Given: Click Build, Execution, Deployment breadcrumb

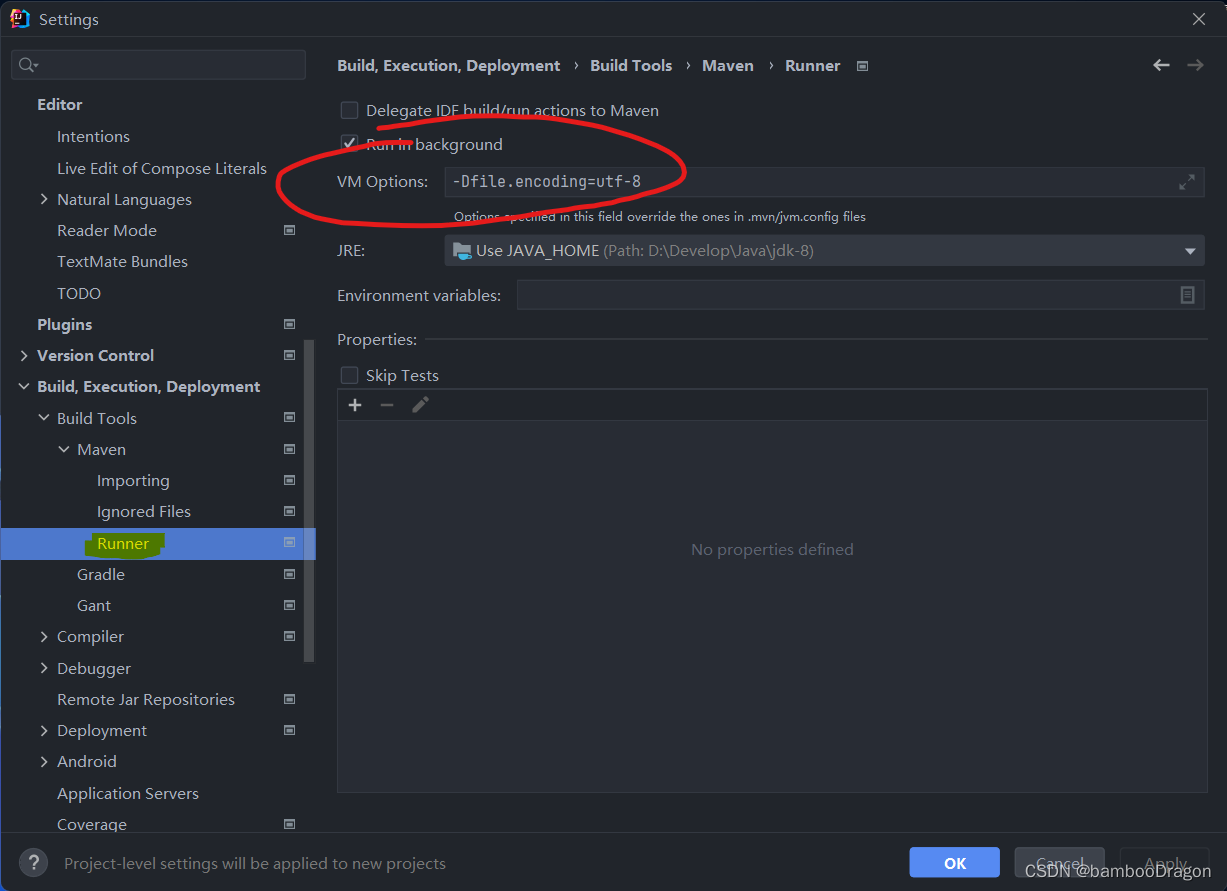Looking at the screenshot, I should pyautogui.click(x=448, y=65).
